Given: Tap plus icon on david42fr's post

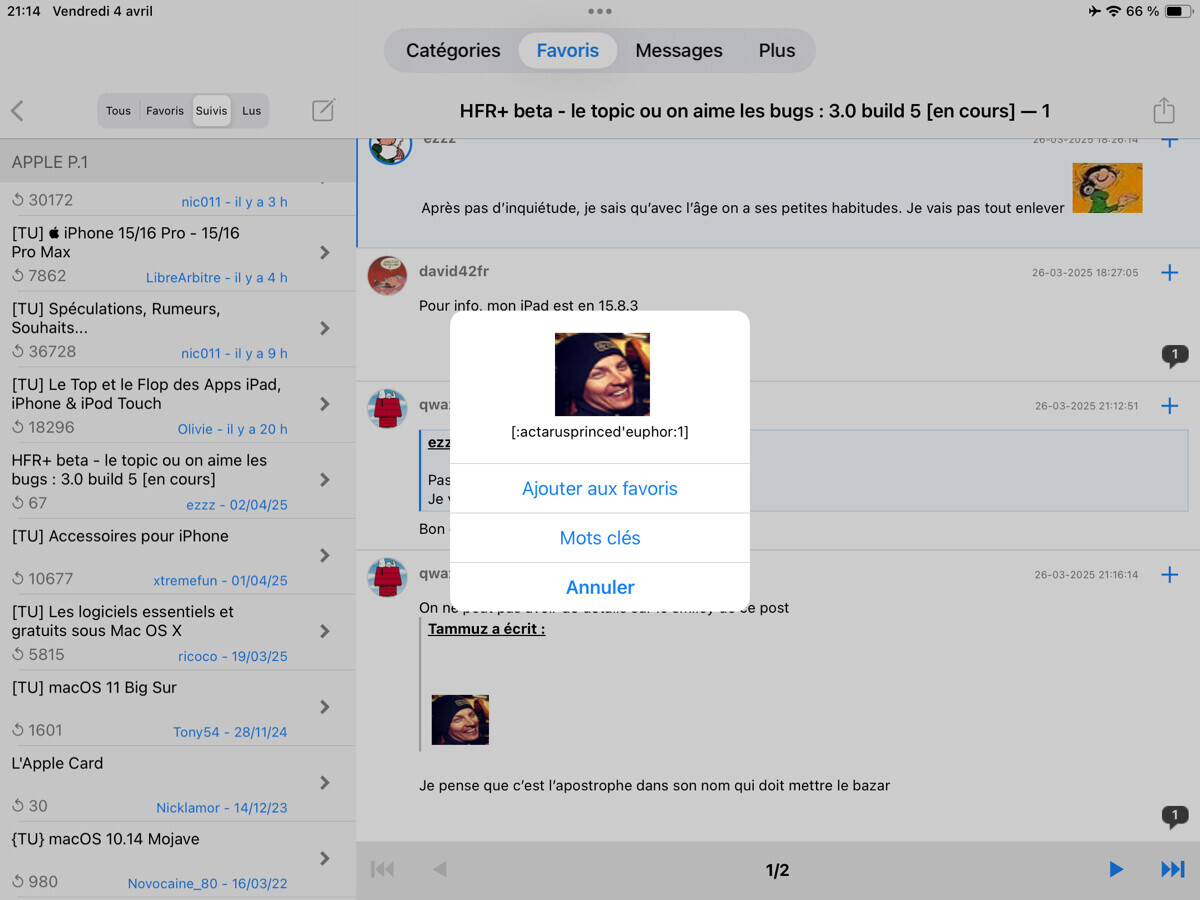Looking at the screenshot, I should click(1169, 273).
